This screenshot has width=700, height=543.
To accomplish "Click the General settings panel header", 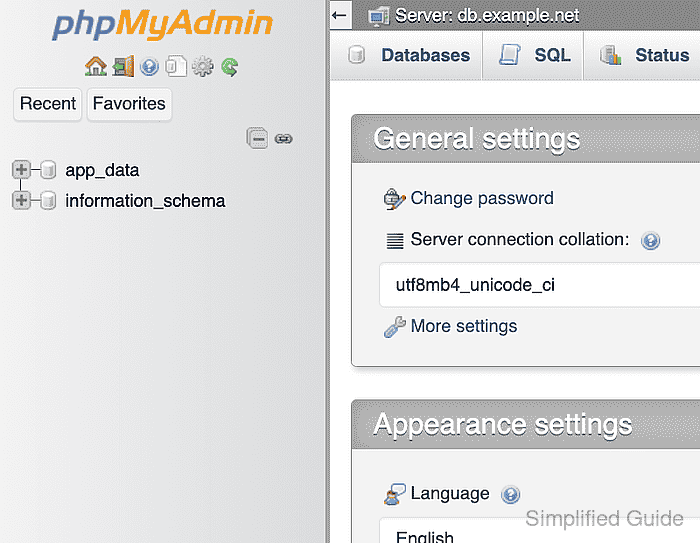I will coord(526,139).
